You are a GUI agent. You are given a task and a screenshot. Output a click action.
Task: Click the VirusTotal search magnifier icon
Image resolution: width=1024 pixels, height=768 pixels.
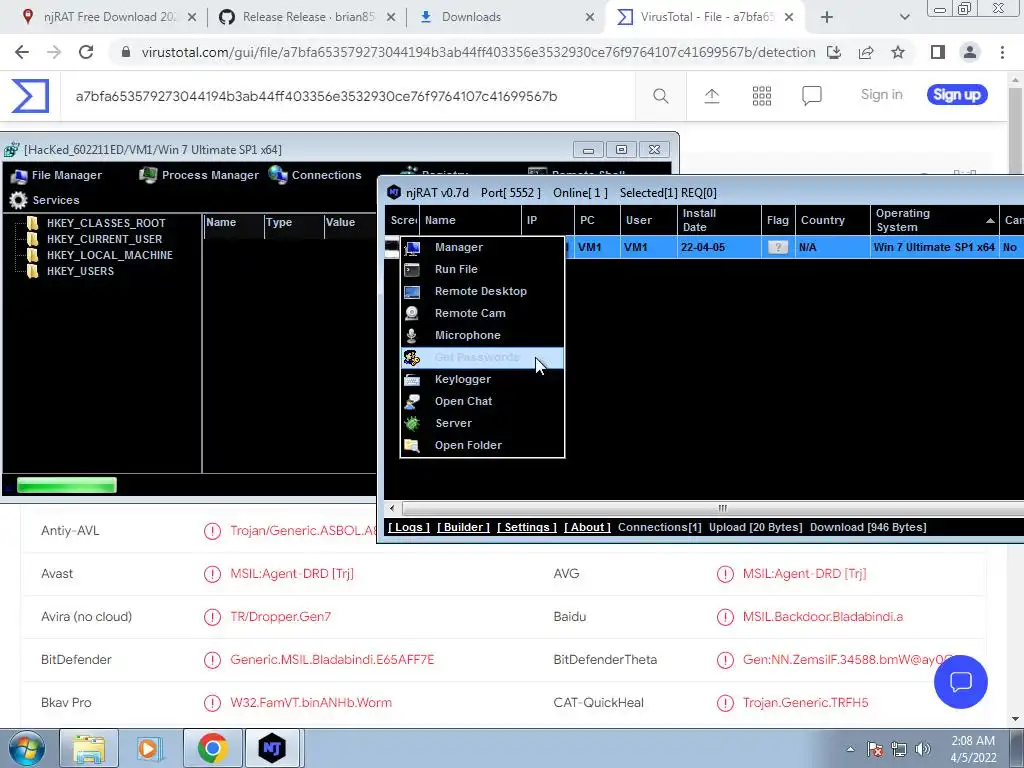click(661, 97)
